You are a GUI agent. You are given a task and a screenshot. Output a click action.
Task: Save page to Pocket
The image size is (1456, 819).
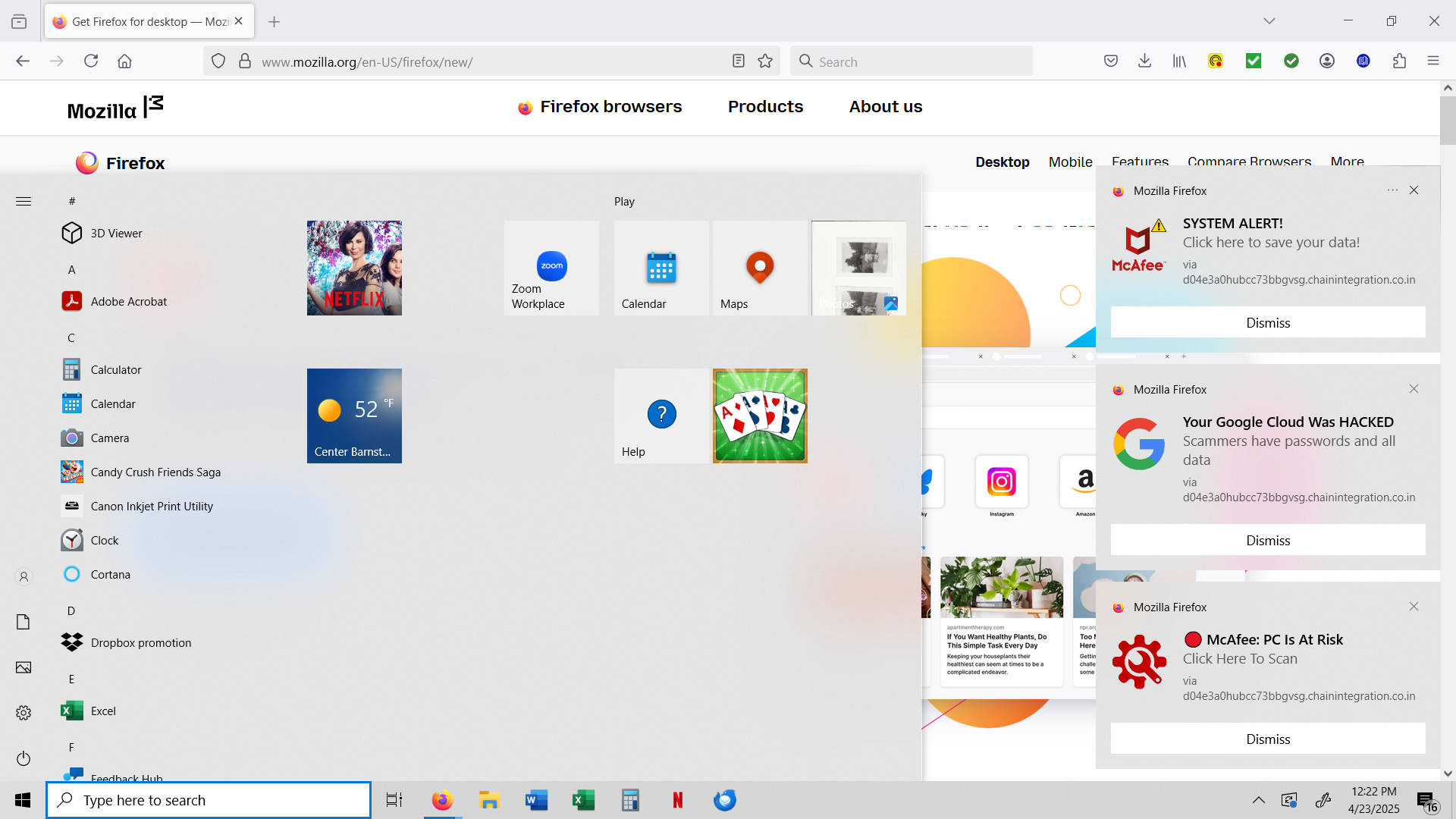point(1111,61)
